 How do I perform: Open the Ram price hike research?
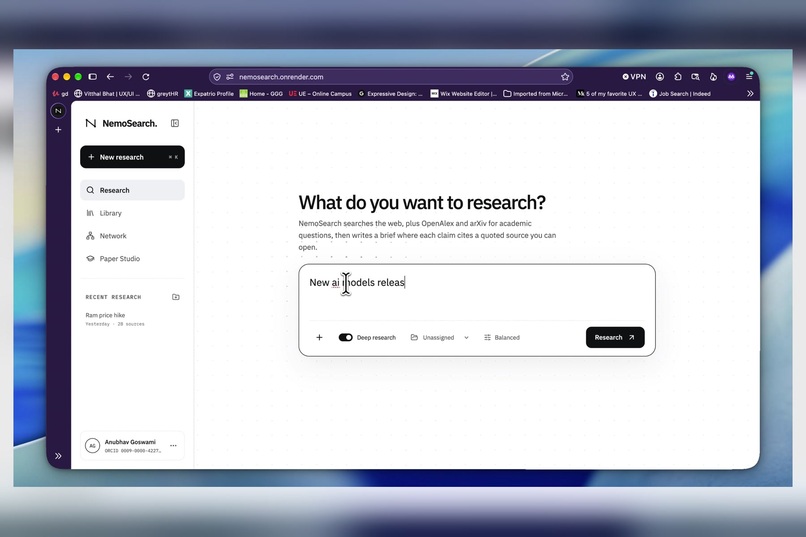115,319
